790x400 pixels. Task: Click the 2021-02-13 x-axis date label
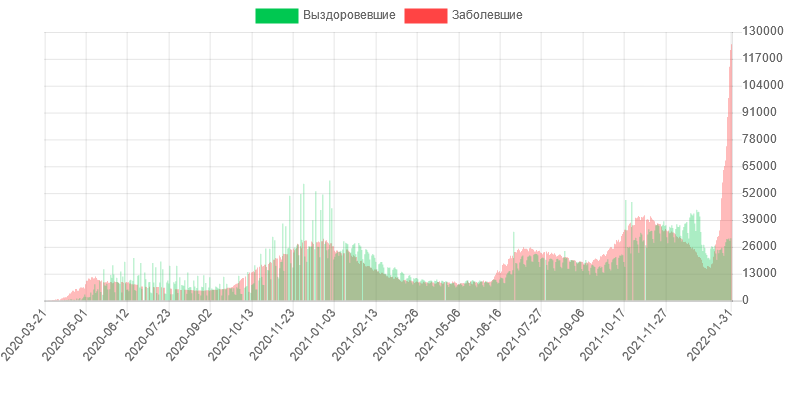coord(356,335)
